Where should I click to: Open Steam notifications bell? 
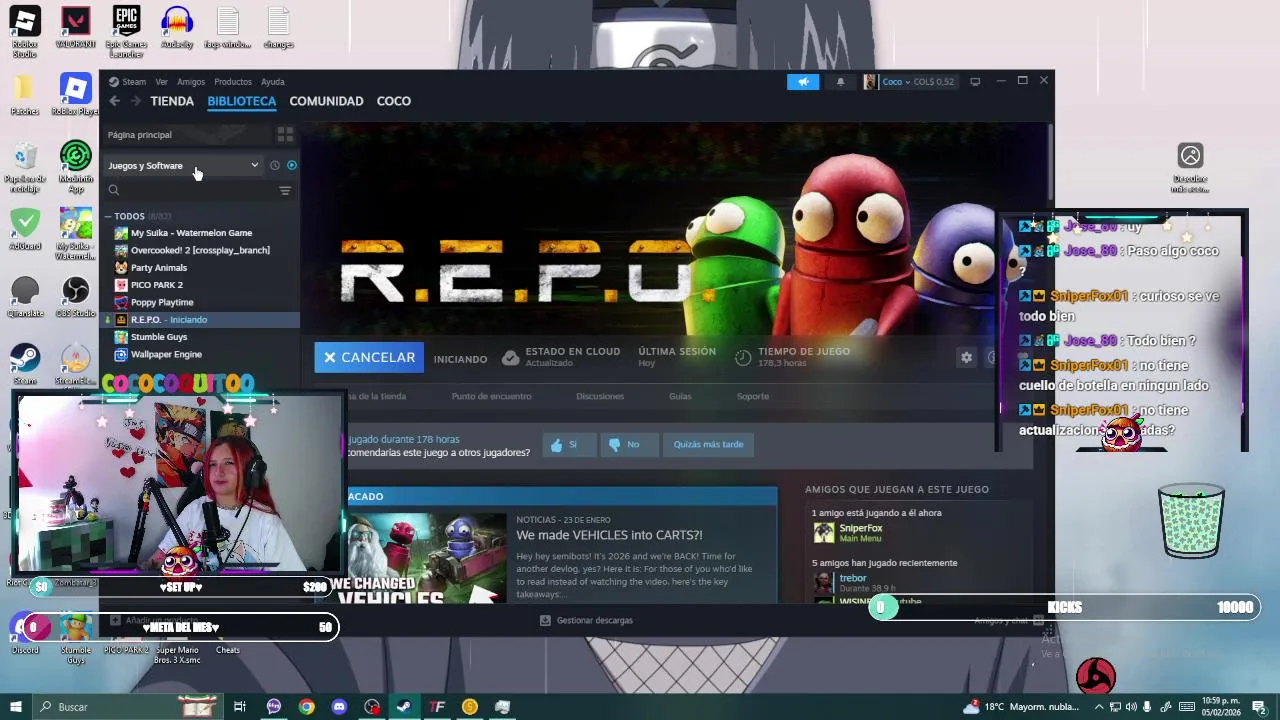[840, 82]
